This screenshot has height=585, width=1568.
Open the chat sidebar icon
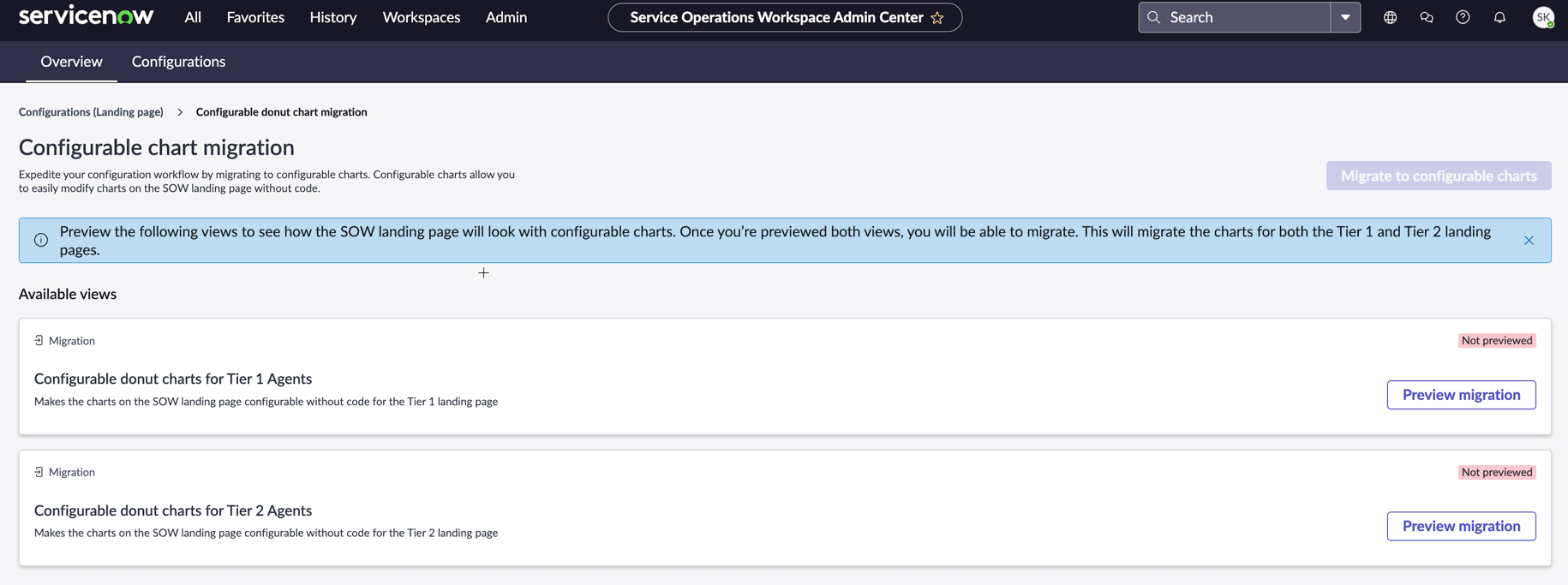[x=1427, y=17]
